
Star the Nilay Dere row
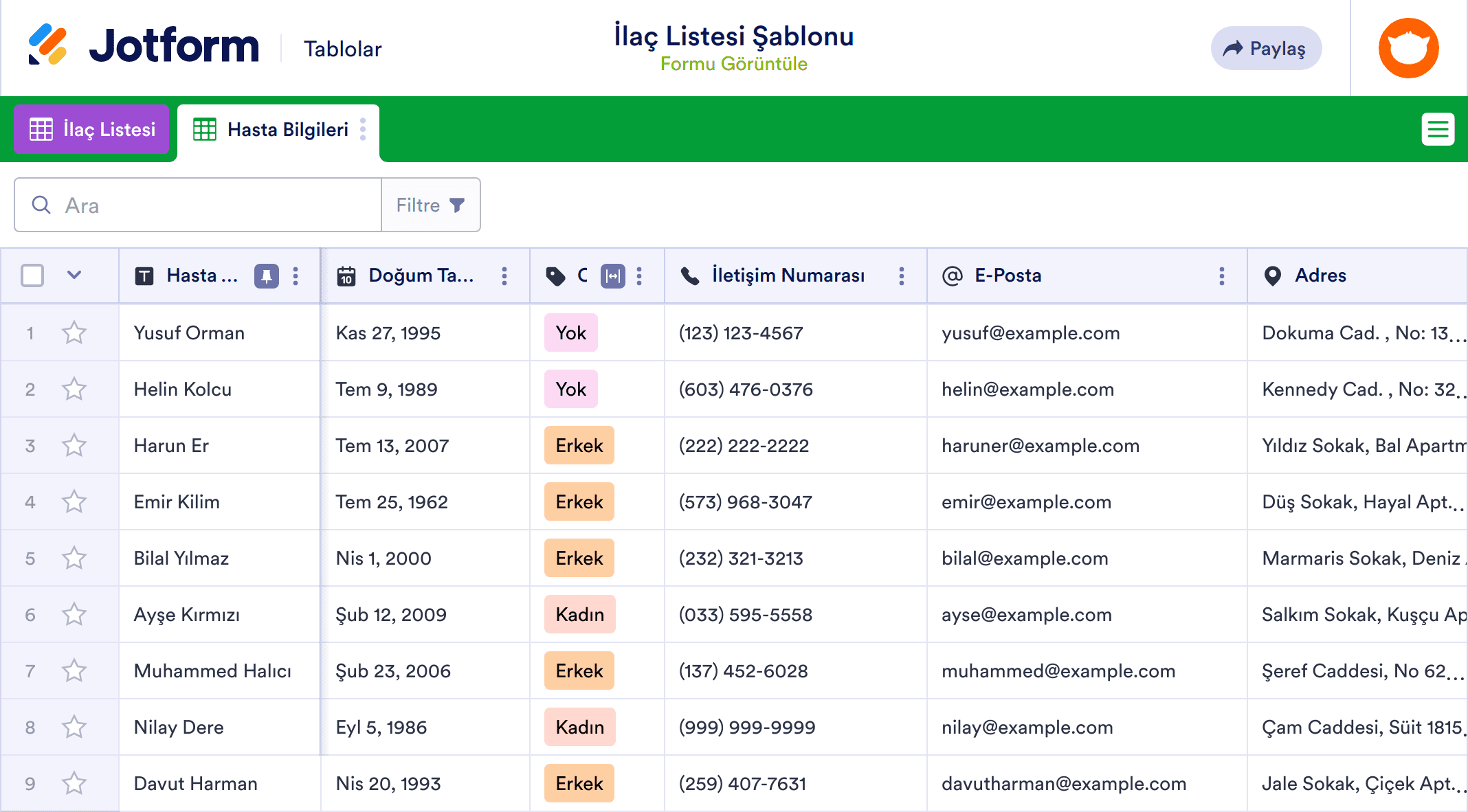pyautogui.click(x=74, y=728)
